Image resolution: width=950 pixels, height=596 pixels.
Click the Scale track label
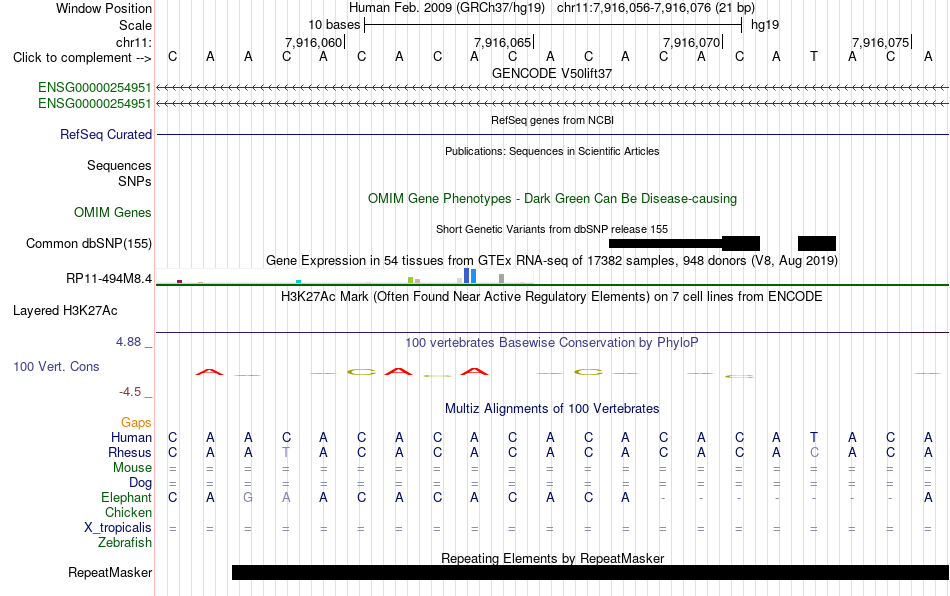pyautogui.click(x=136, y=25)
